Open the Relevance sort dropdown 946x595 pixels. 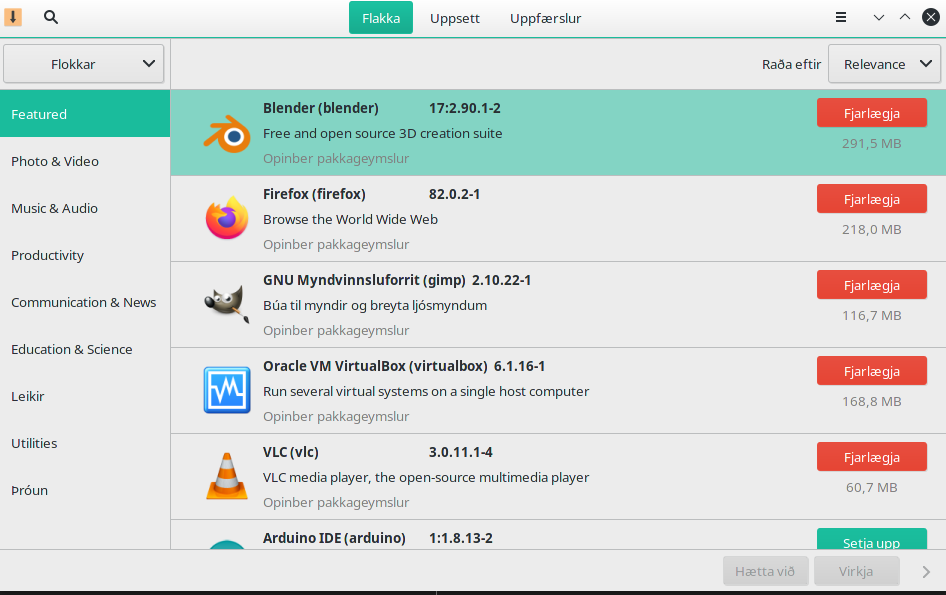click(884, 64)
